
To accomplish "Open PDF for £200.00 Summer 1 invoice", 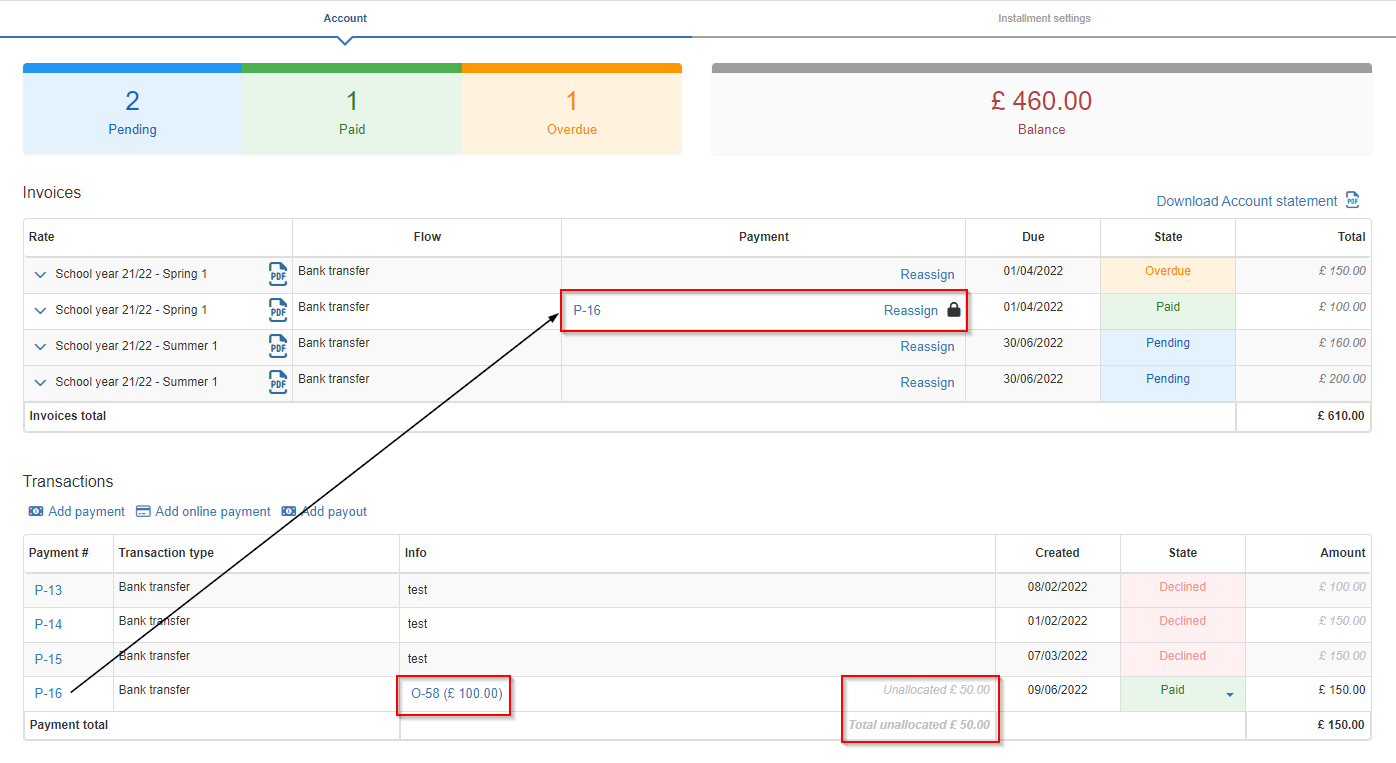I will pyautogui.click(x=278, y=382).
